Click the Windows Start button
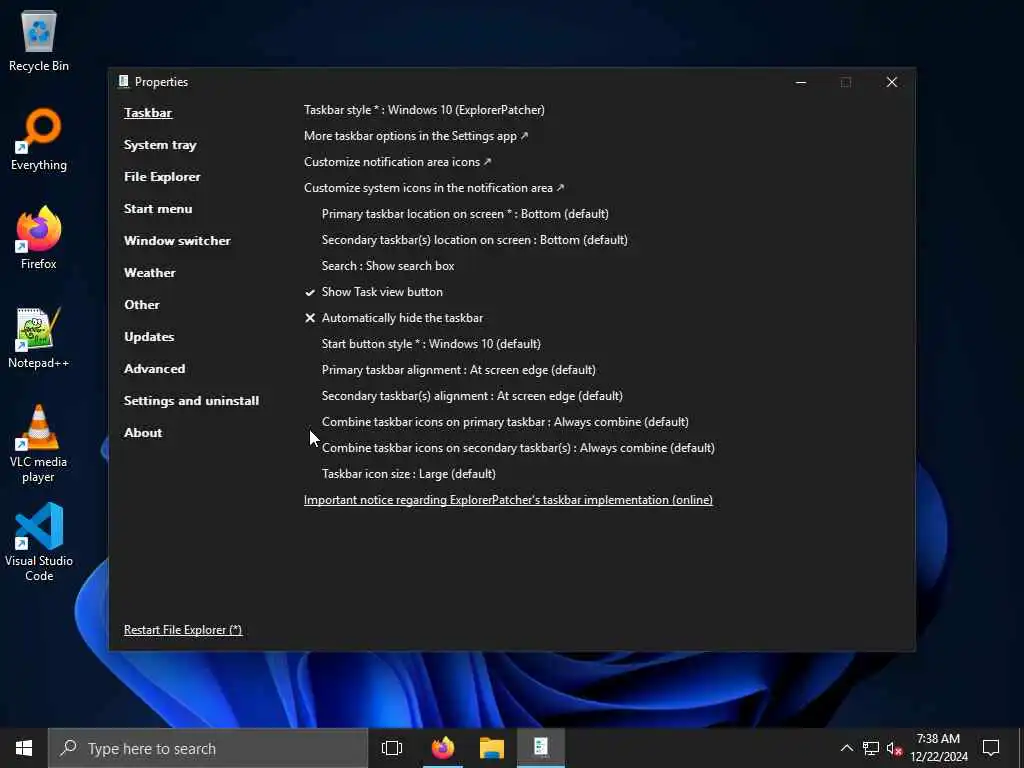Image resolution: width=1024 pixels, height=768 pixels. click(x=24, y=748)
